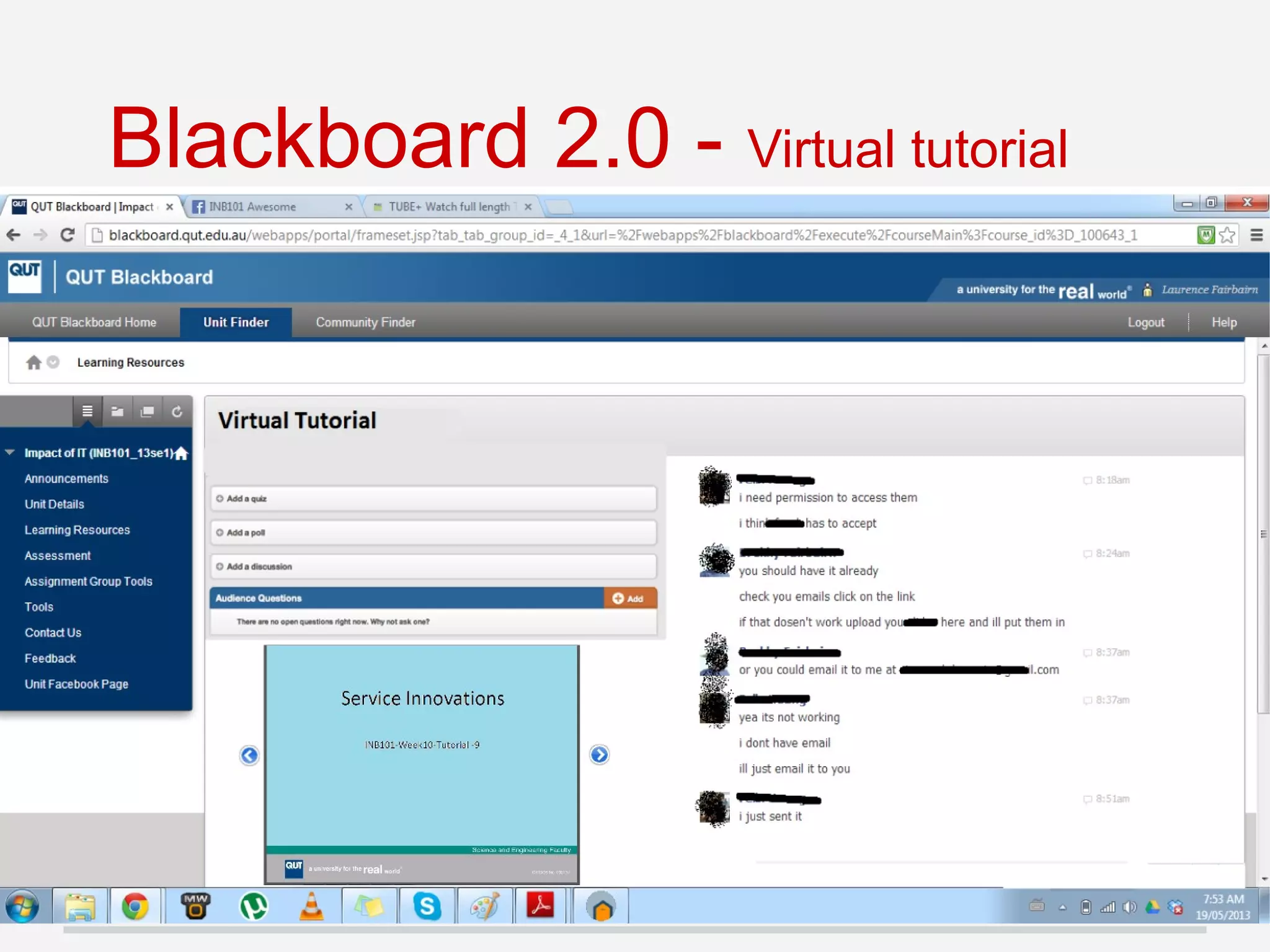1270x952 pixels.
Task: Open breadcrumb dropdown circle next to home
Action: pos(53,362)
